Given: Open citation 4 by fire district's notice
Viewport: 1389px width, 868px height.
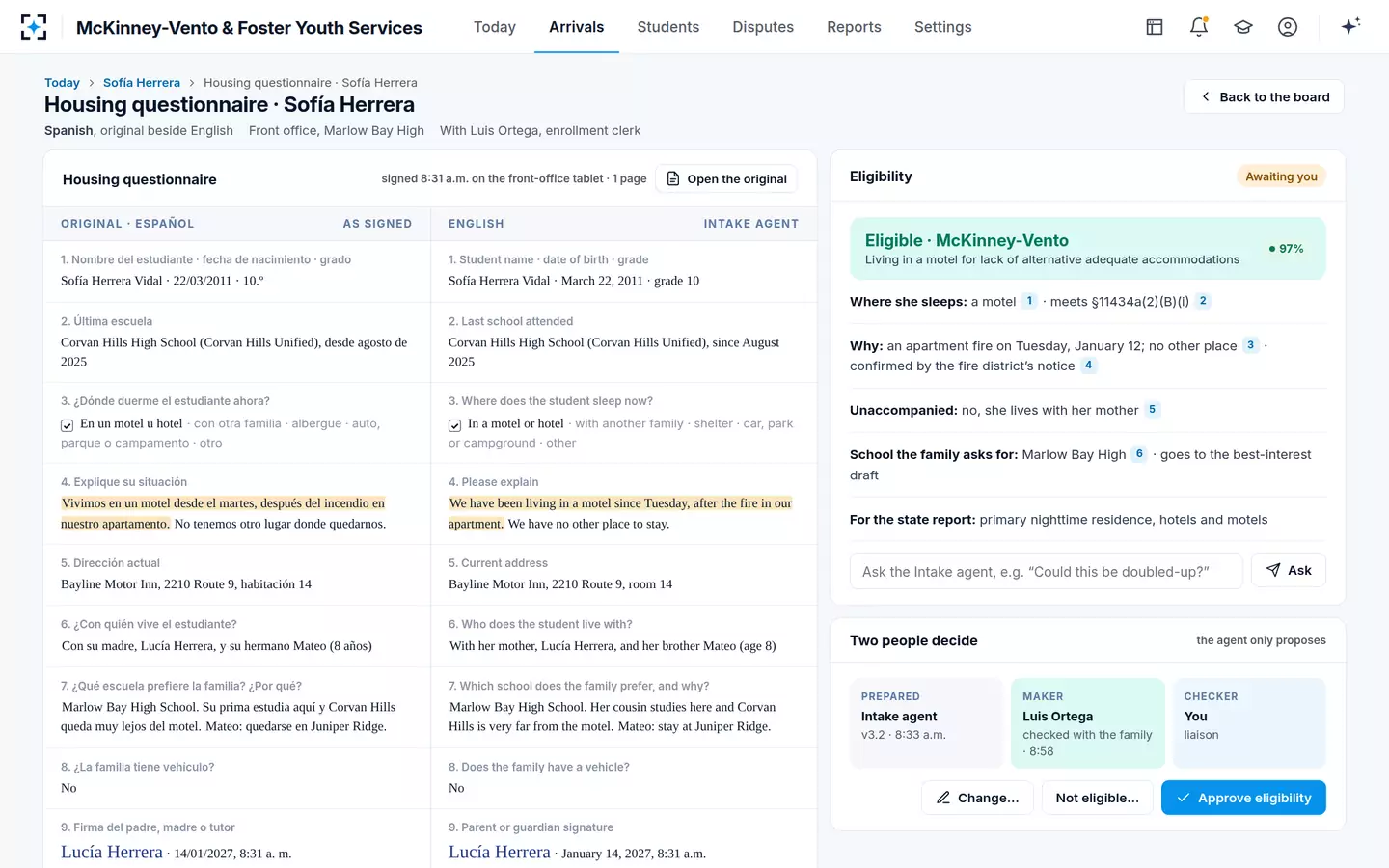Looking at the screenshot, I should 1088,366.
